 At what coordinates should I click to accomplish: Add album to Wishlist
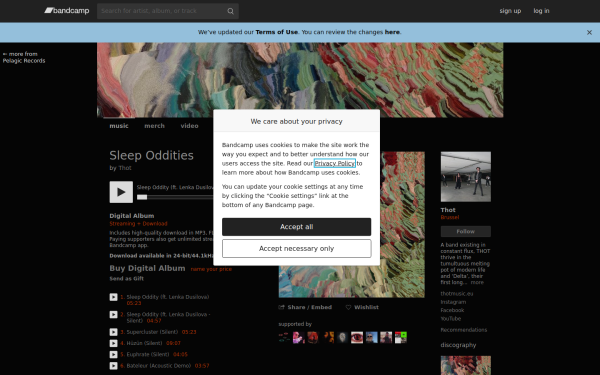(x=362, y=307)
